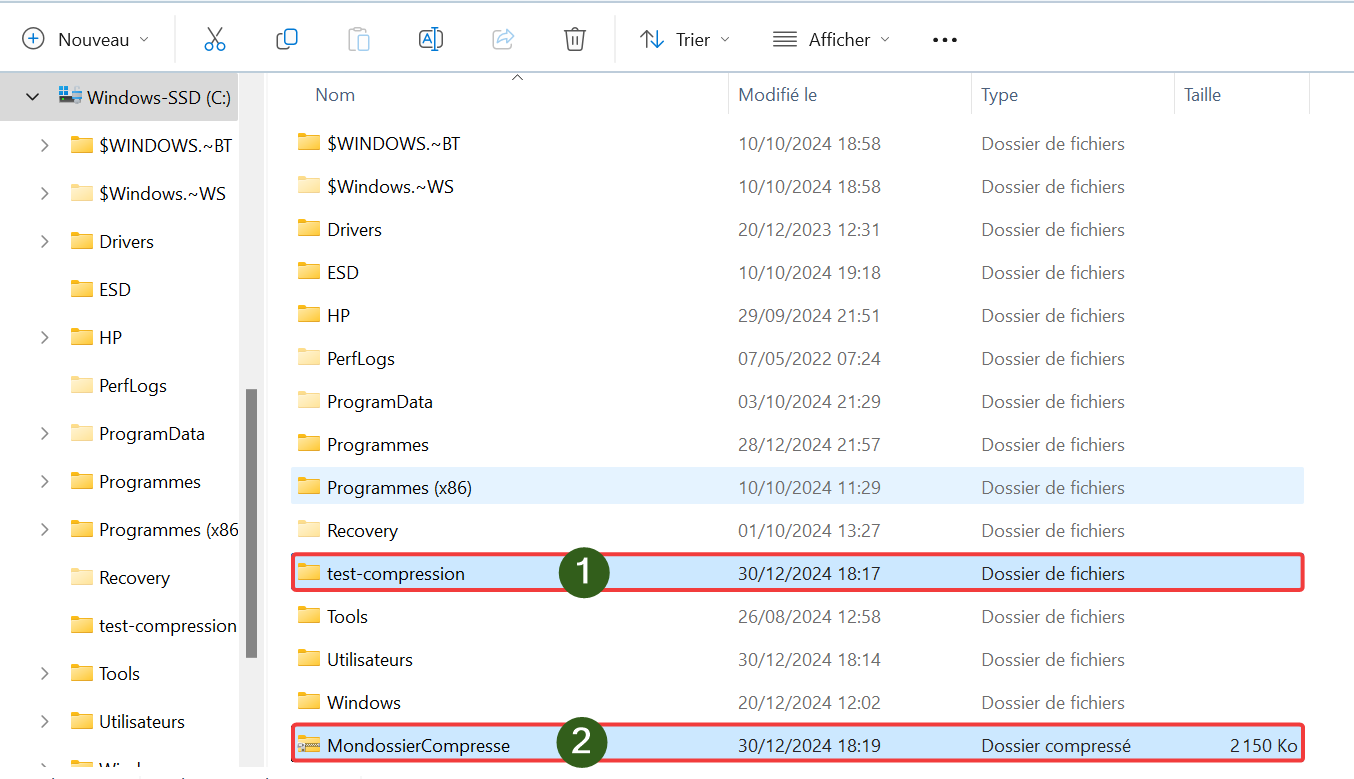Click the Cut scissors icon
Screen dimensions: 1354x779
tap(215, 40)
